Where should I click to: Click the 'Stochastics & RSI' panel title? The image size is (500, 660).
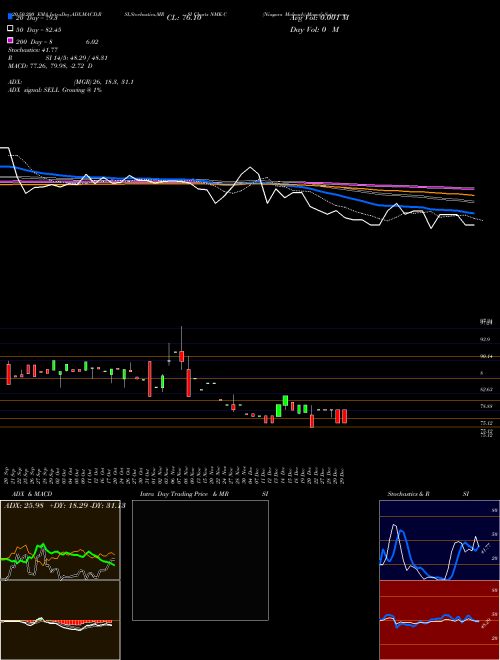[428, 494]
